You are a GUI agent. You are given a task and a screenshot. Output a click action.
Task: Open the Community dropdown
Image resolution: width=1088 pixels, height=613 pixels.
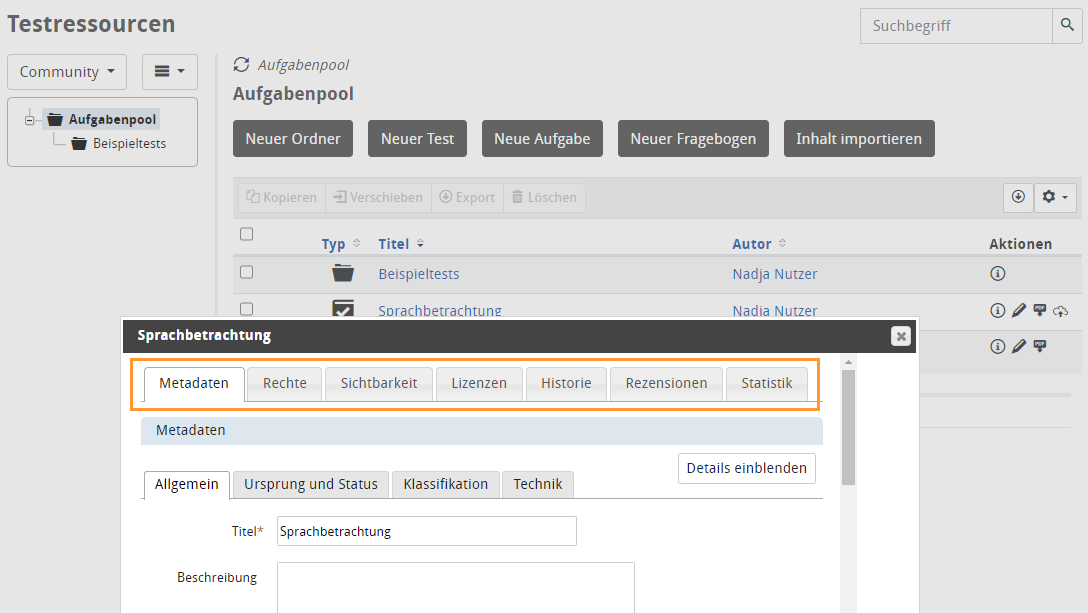66,71
